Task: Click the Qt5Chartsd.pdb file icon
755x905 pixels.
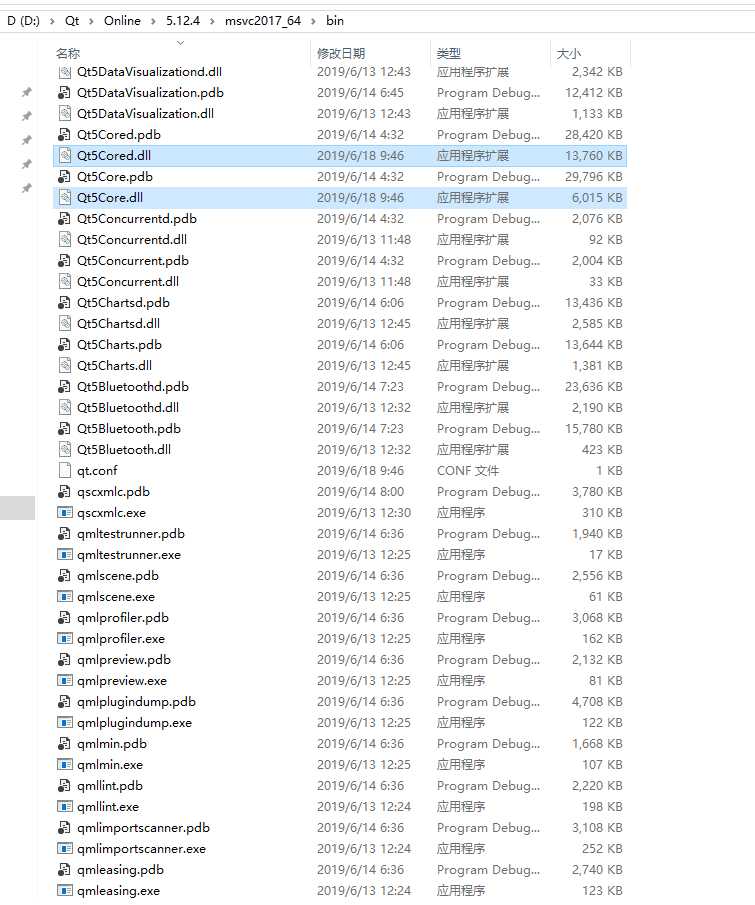Action: click(65, 302)
